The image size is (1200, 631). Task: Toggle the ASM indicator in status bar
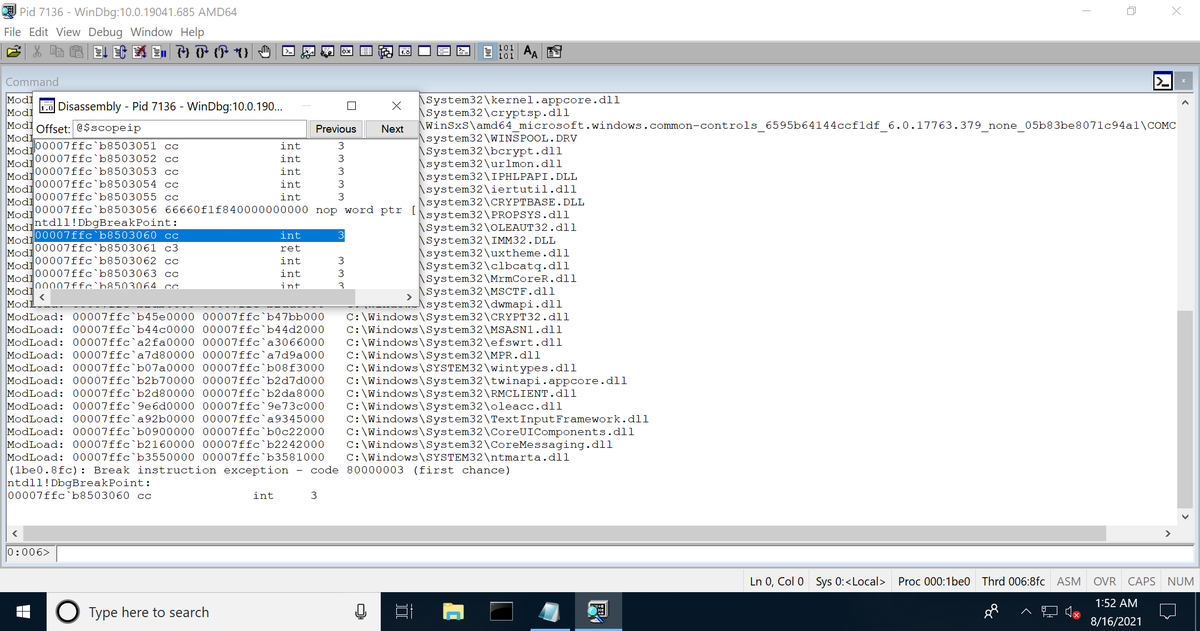[x=1068, y=581]
